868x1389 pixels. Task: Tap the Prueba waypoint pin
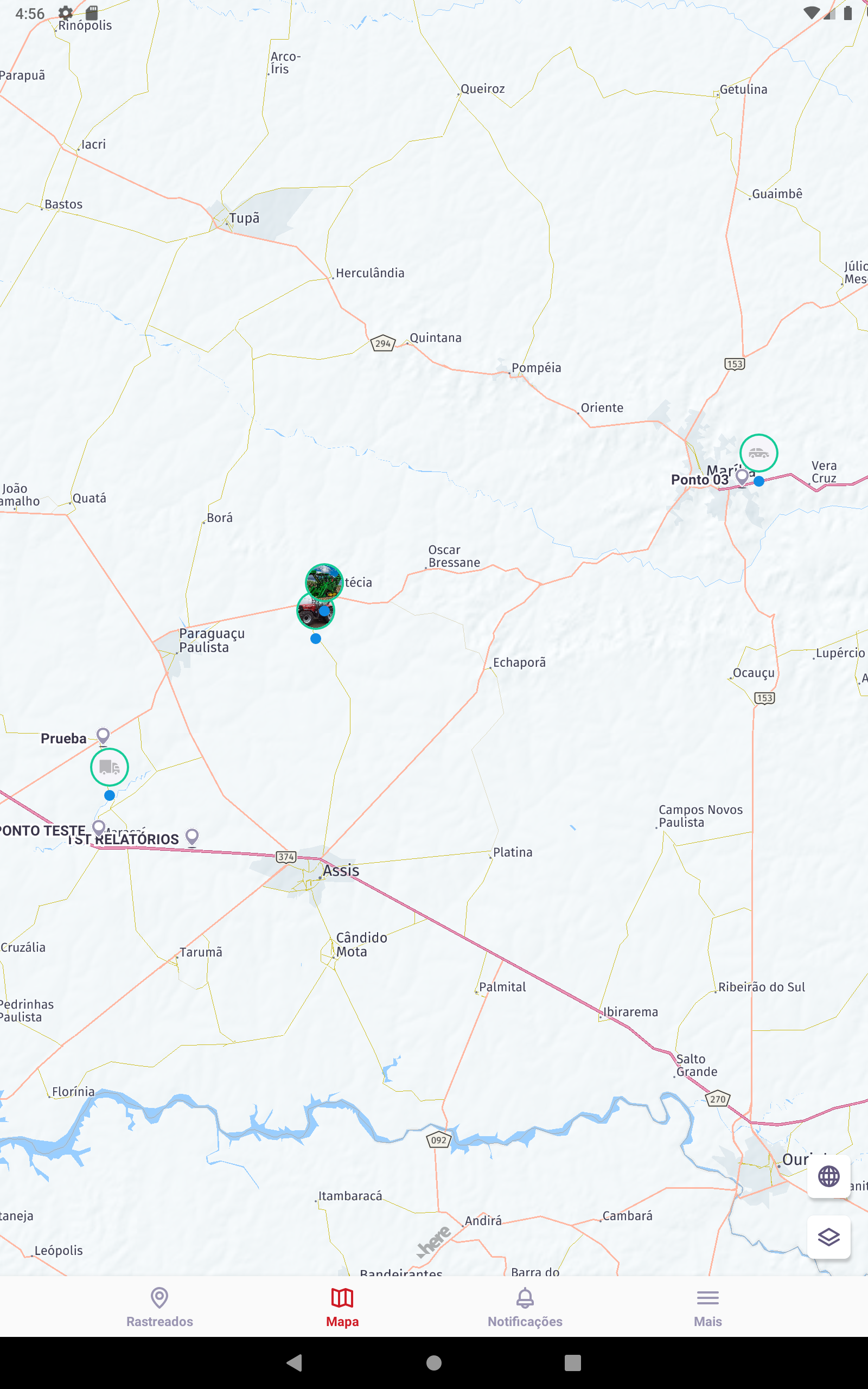103,736
